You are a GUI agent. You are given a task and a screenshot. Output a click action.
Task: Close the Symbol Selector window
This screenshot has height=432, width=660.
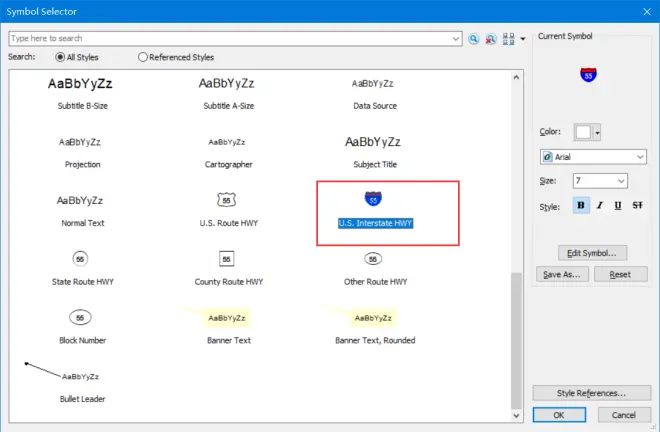point(647,12)
